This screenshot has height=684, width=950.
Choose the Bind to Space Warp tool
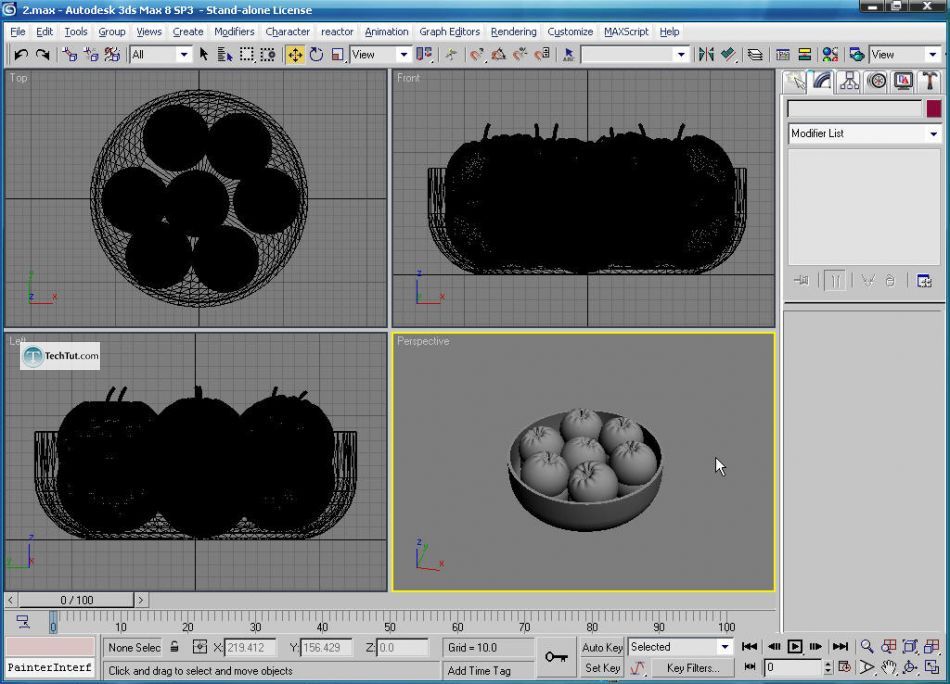click(x=112, y=55)
